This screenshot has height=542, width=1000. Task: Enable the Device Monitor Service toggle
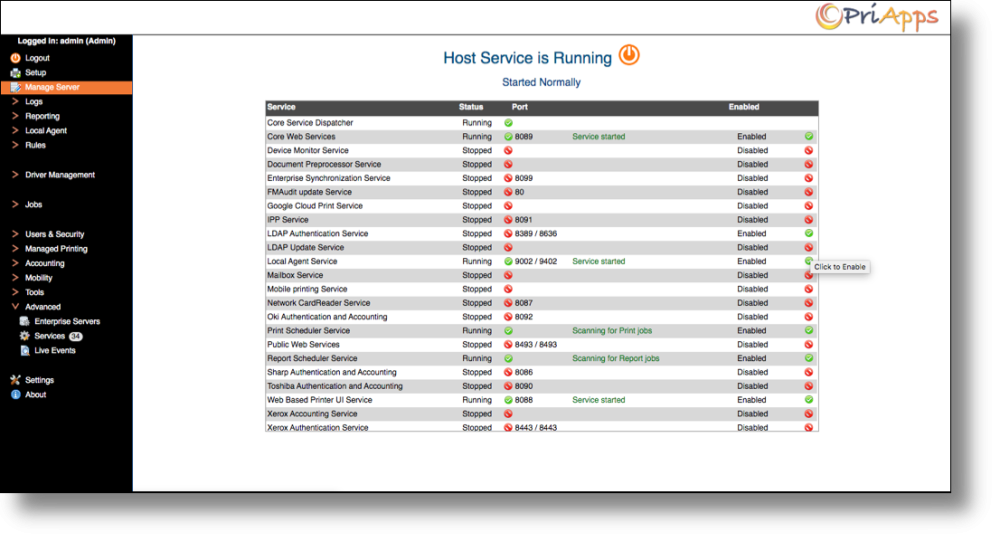tap(809, 150)
